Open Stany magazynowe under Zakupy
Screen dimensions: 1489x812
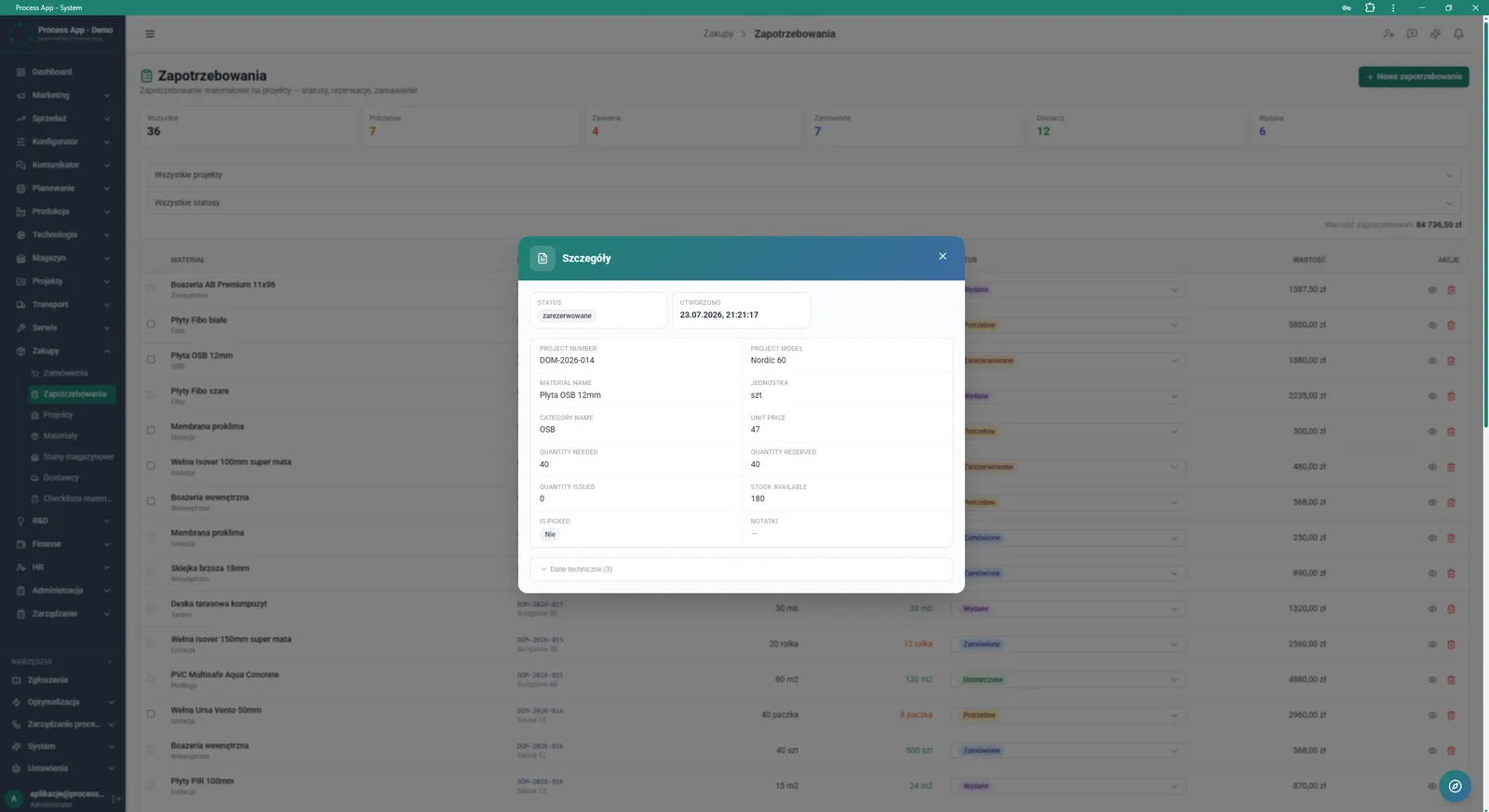72,457
